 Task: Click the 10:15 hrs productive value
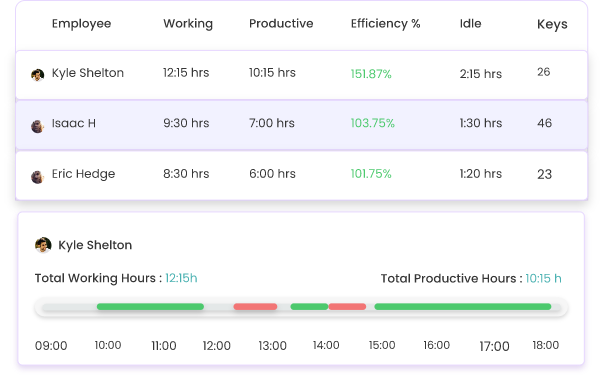[272, 72]
